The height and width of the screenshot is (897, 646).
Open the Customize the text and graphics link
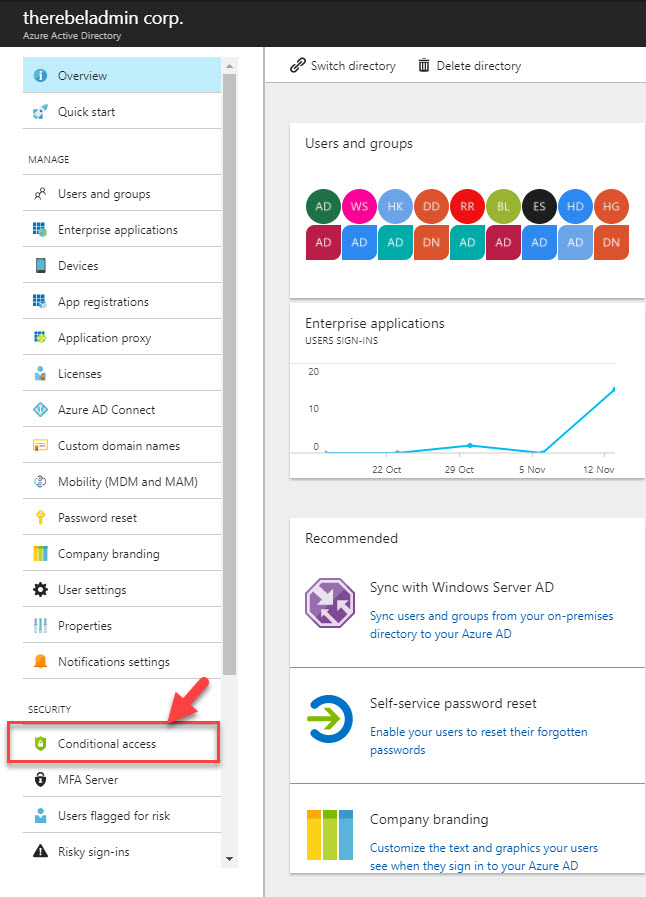click(x=483, y=856)
